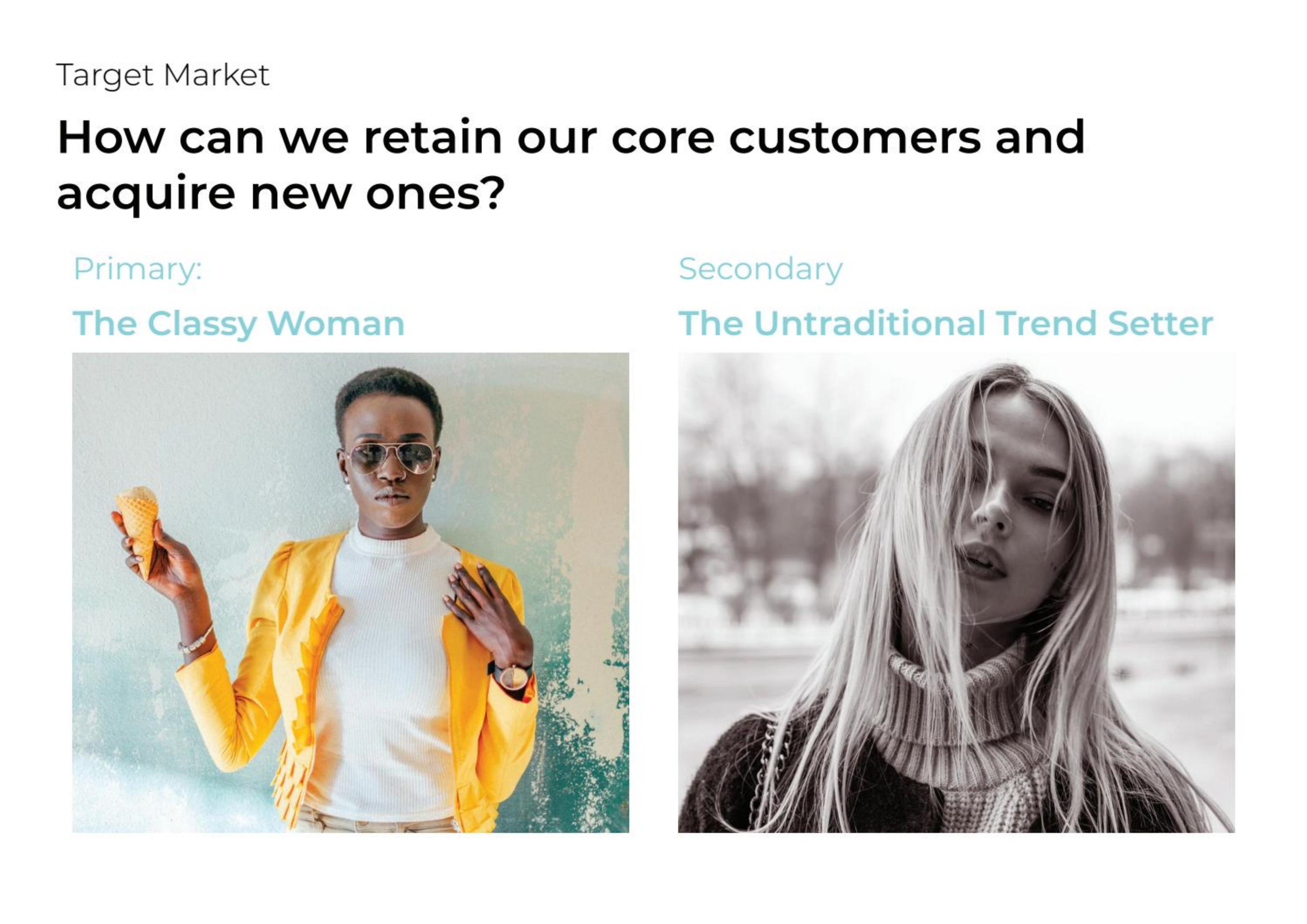The height and width of the screenshot is (924, 1307).
Task: Click the word 'Woman' in the teal heading
Action: 336,324
